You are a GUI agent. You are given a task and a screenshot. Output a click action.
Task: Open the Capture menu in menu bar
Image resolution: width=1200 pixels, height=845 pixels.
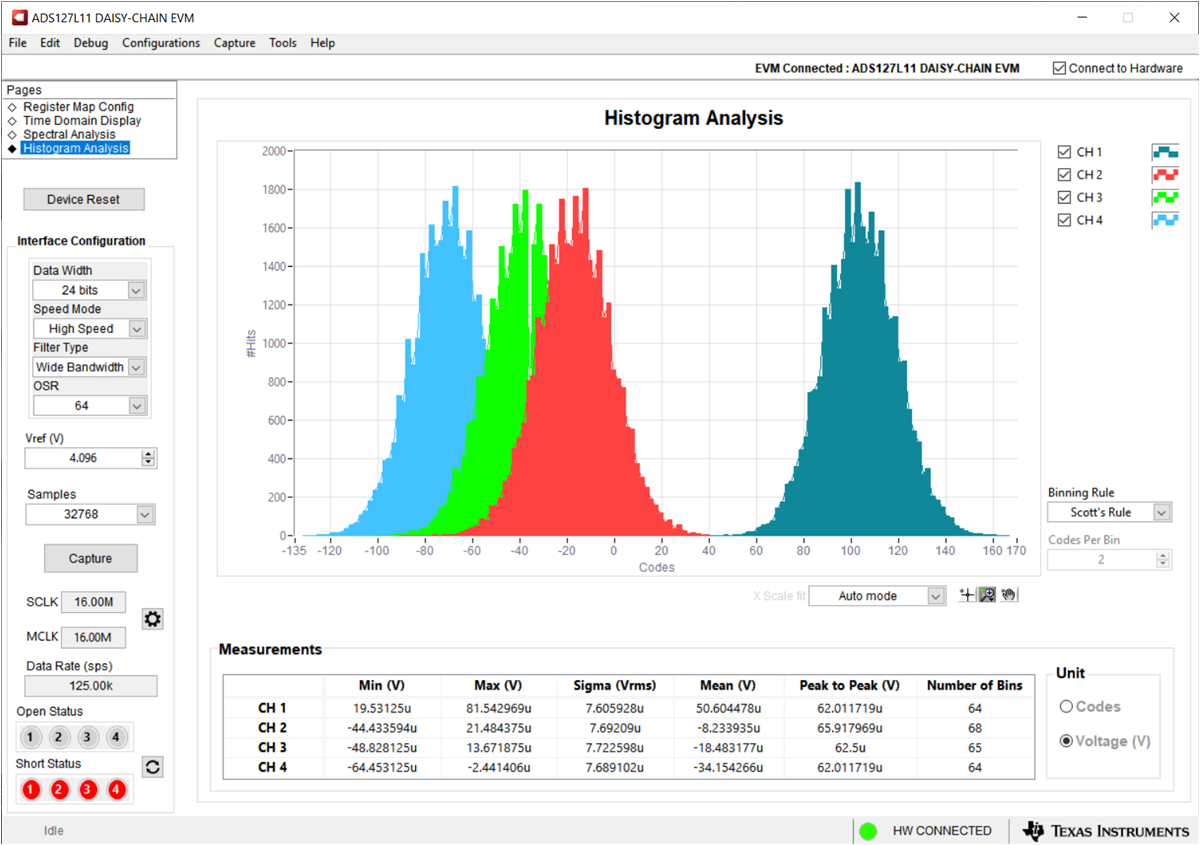[x=234, y=43]
